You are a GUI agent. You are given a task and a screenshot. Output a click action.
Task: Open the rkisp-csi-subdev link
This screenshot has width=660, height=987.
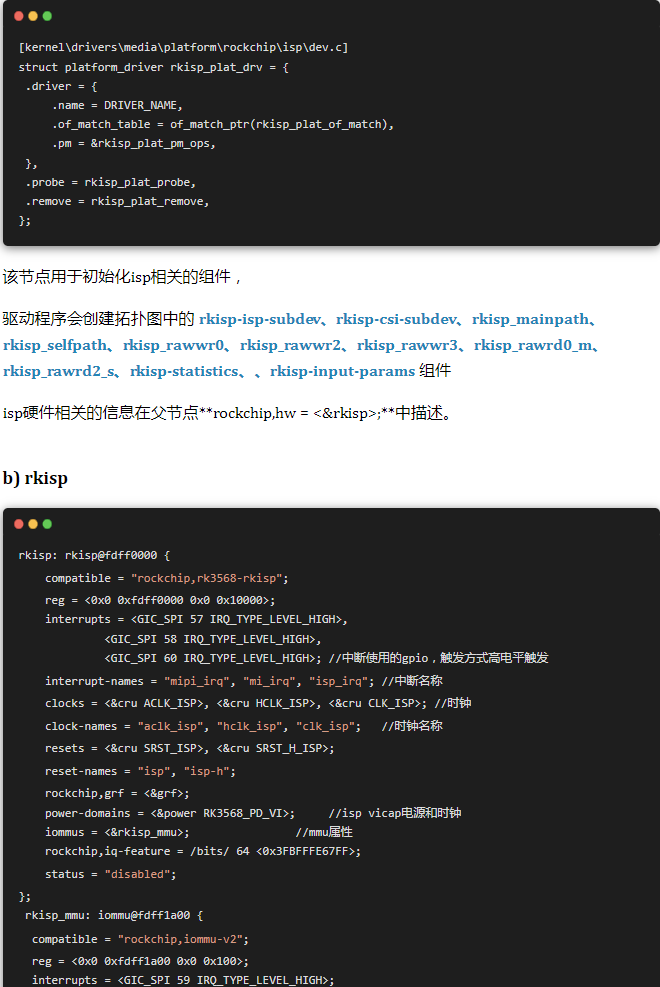396,320
